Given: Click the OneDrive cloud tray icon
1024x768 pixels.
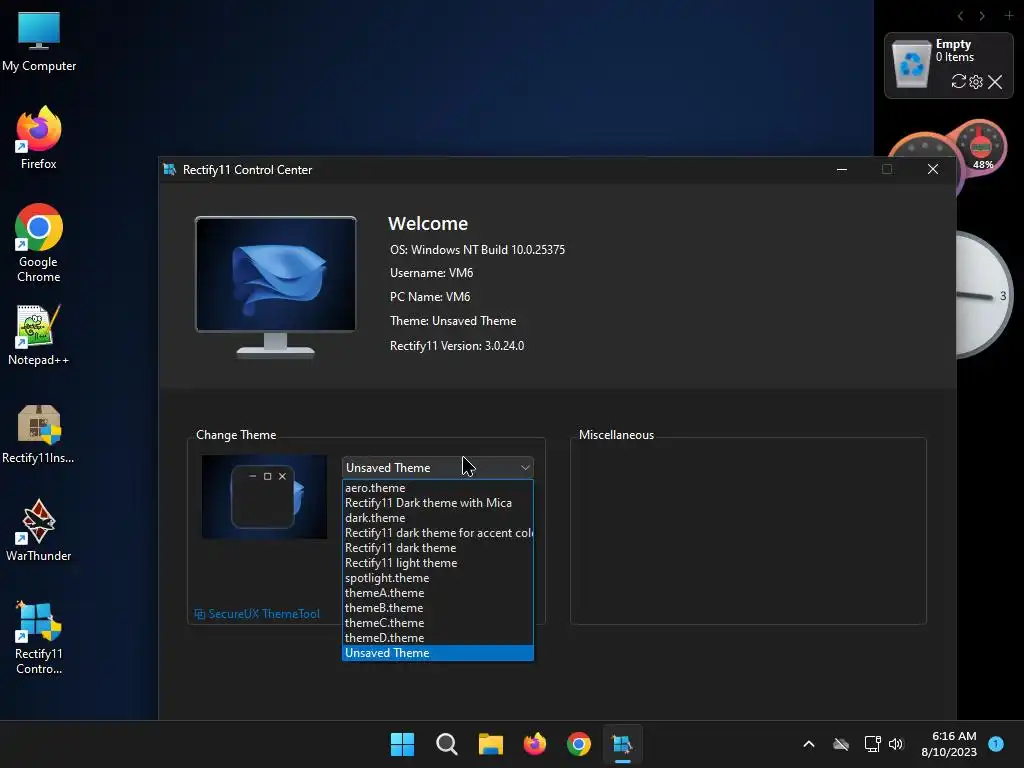Looking at the screenshot, I should click(x=841, y=744).
